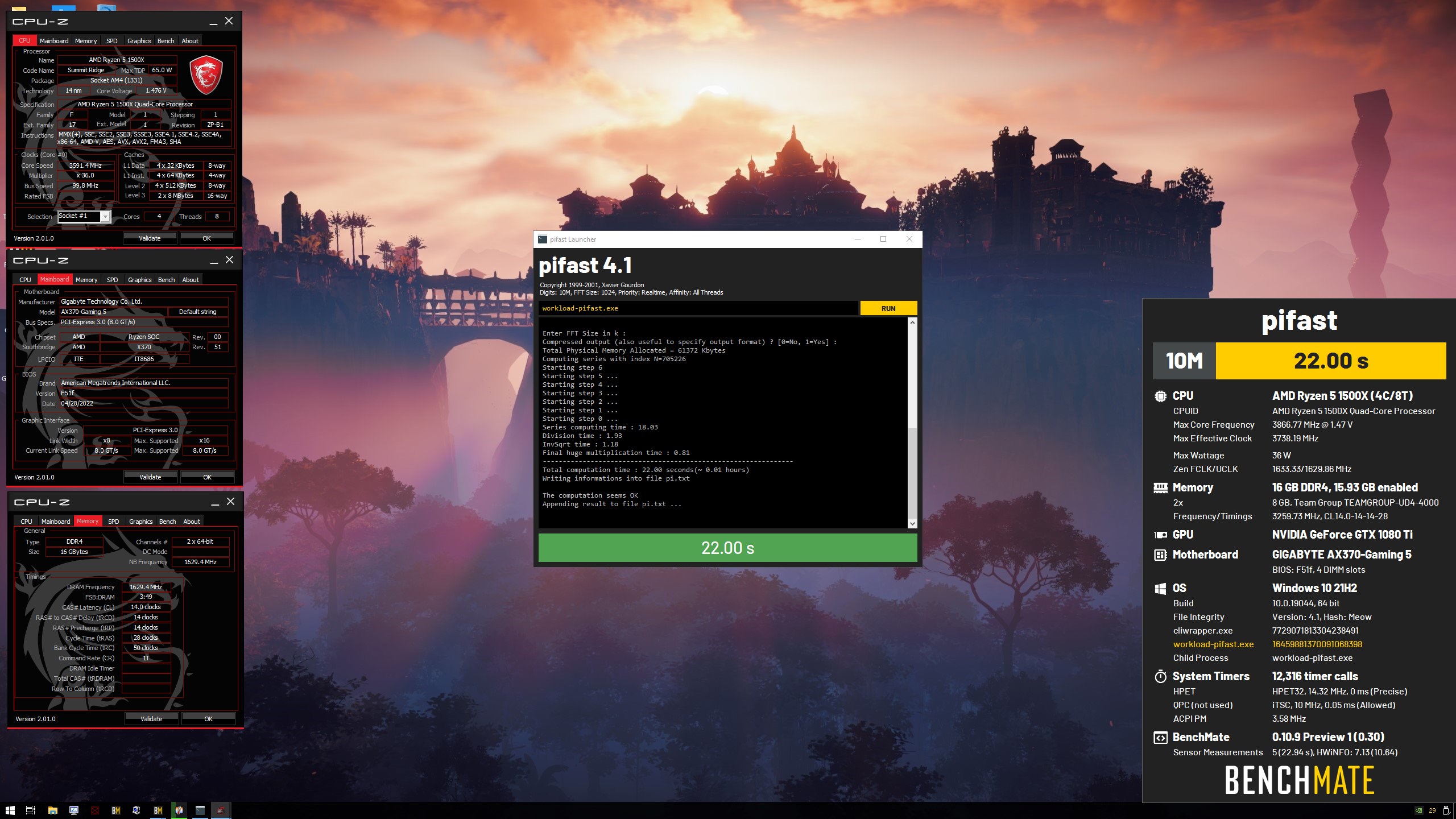Viewport: 1456px width, 819px height.
Task: Click the red CPU-Z taskbar icon
Action: pos(221,810)
